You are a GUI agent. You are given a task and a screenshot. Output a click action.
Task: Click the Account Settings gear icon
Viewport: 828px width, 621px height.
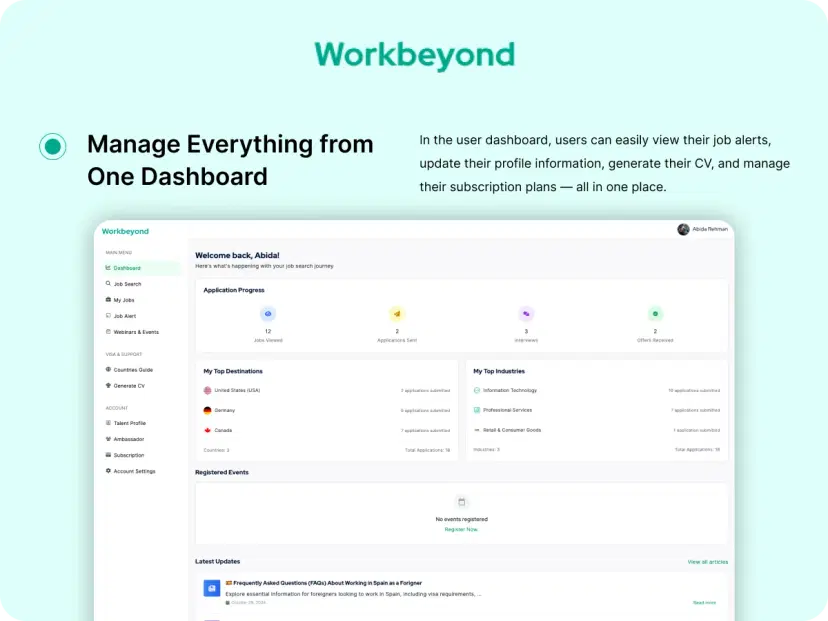108,470
